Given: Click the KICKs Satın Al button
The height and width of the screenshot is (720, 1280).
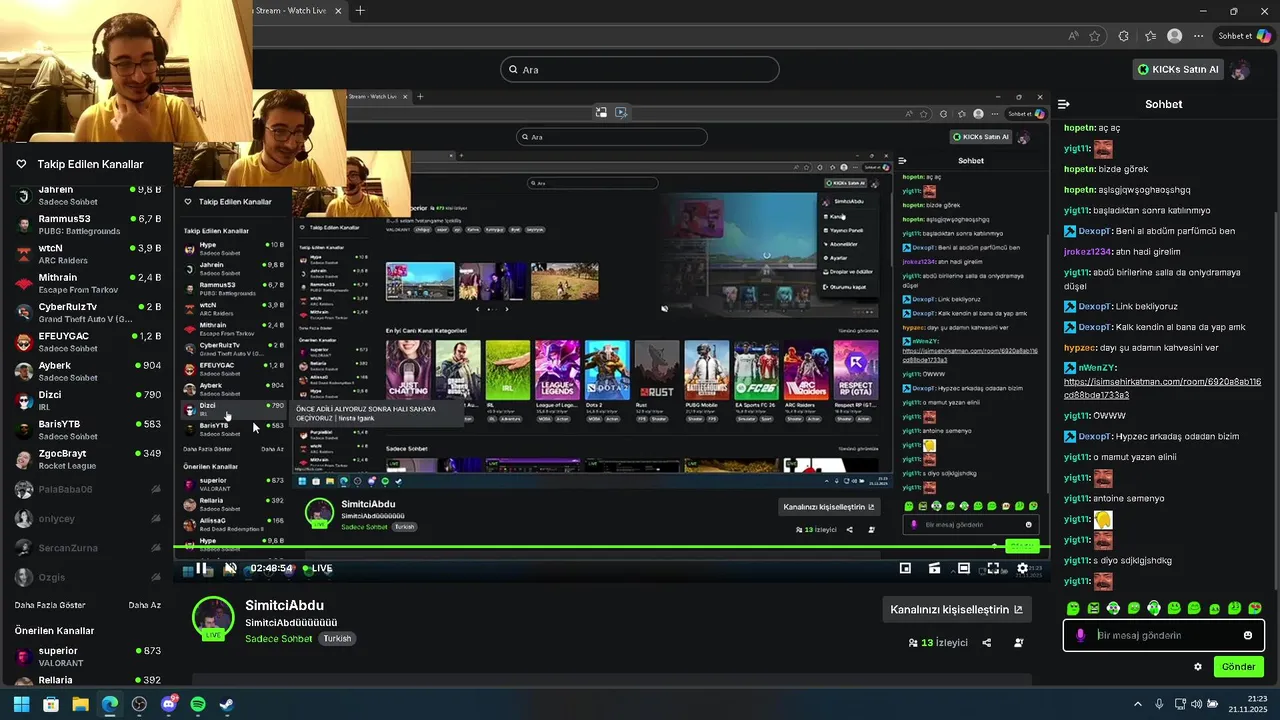Looking at the screenshot, I should click(x=1178, y=69).
